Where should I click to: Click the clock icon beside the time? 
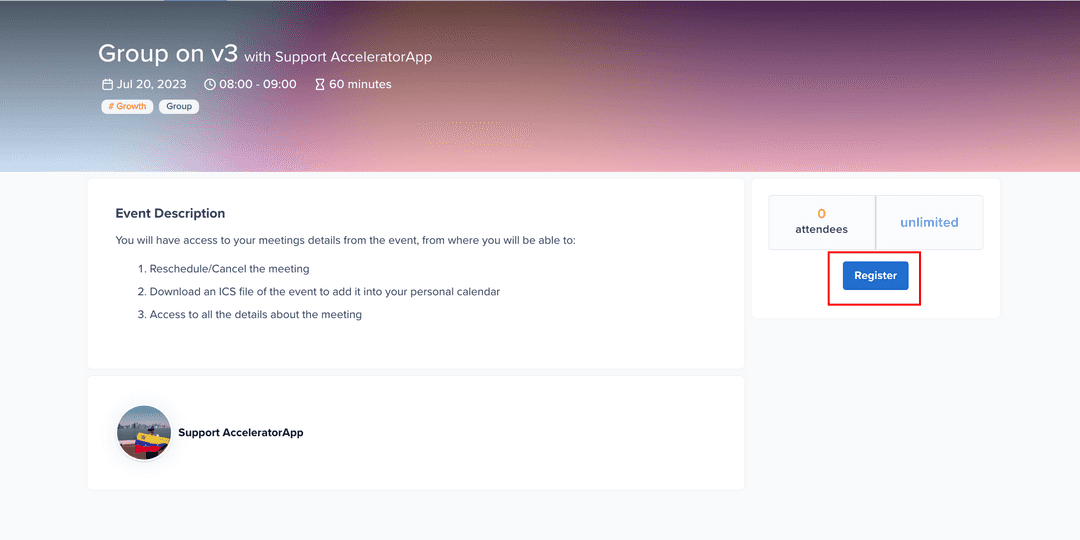210,85
